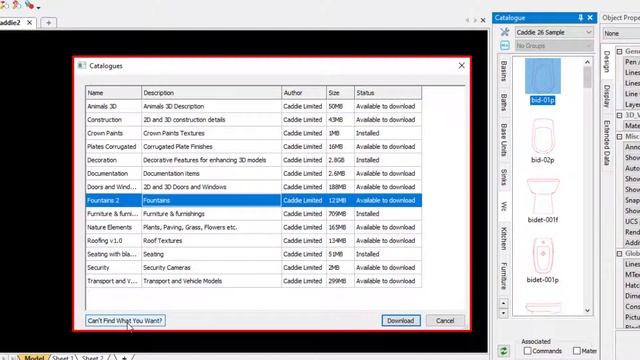Image resolution: width=640 pixels, height=360 pixels.
Task: Select the Nature Elements row
Action: 253,227
